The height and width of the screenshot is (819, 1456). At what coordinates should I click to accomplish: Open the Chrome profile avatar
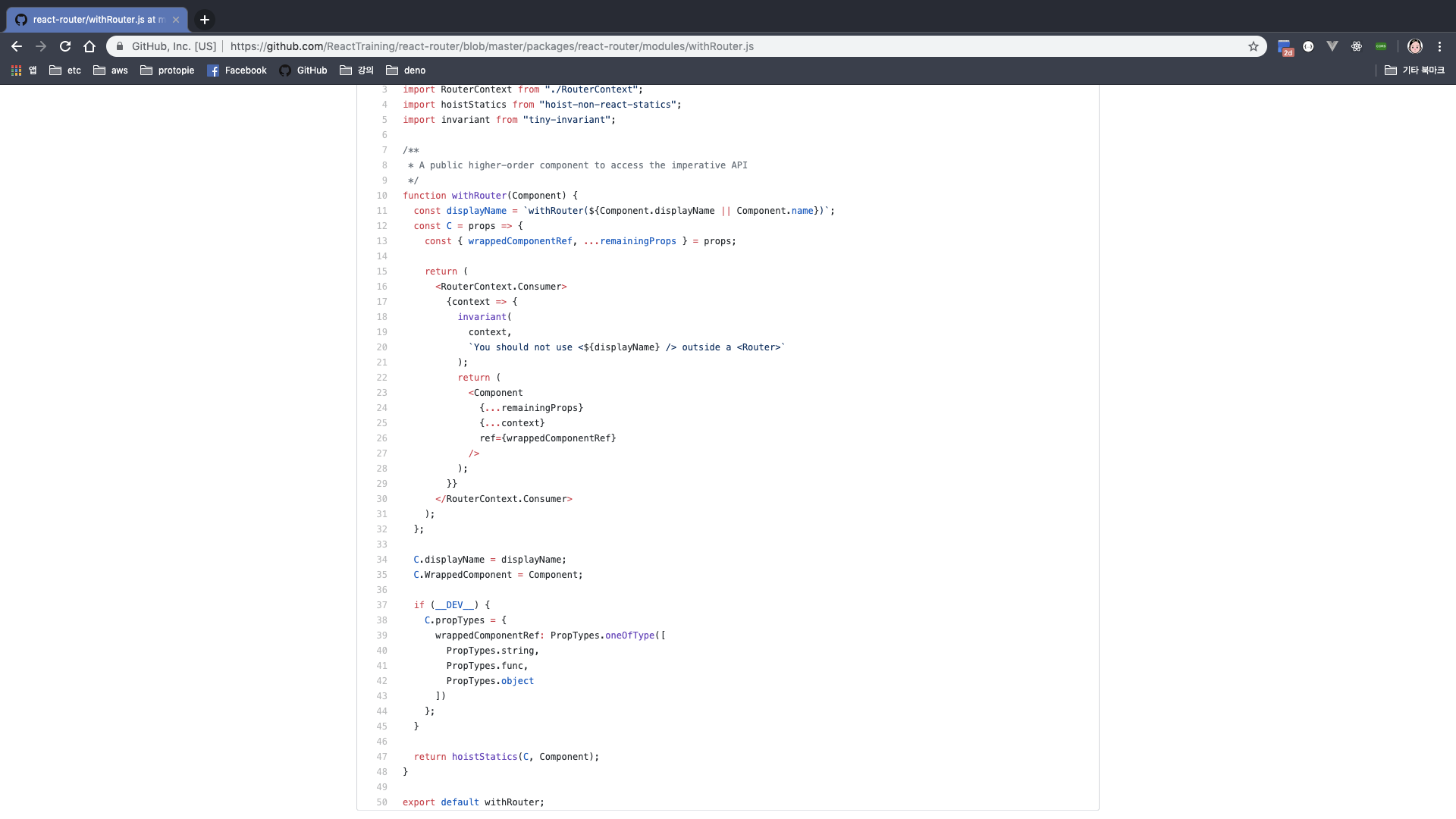(1415, 46)
